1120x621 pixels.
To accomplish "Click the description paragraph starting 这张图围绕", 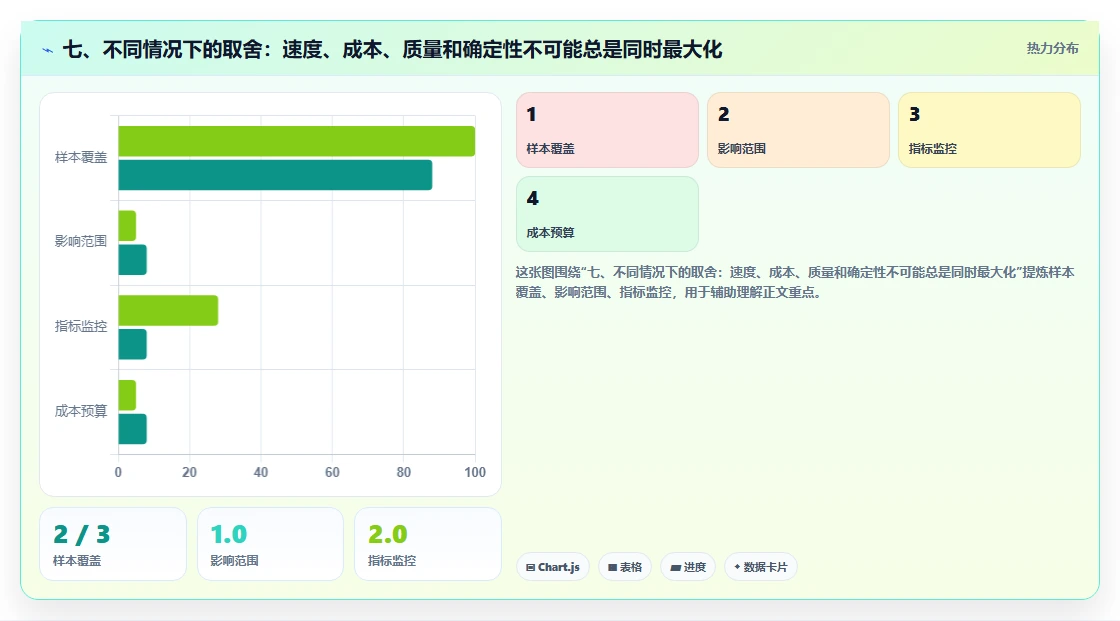I will coord(795,282).
